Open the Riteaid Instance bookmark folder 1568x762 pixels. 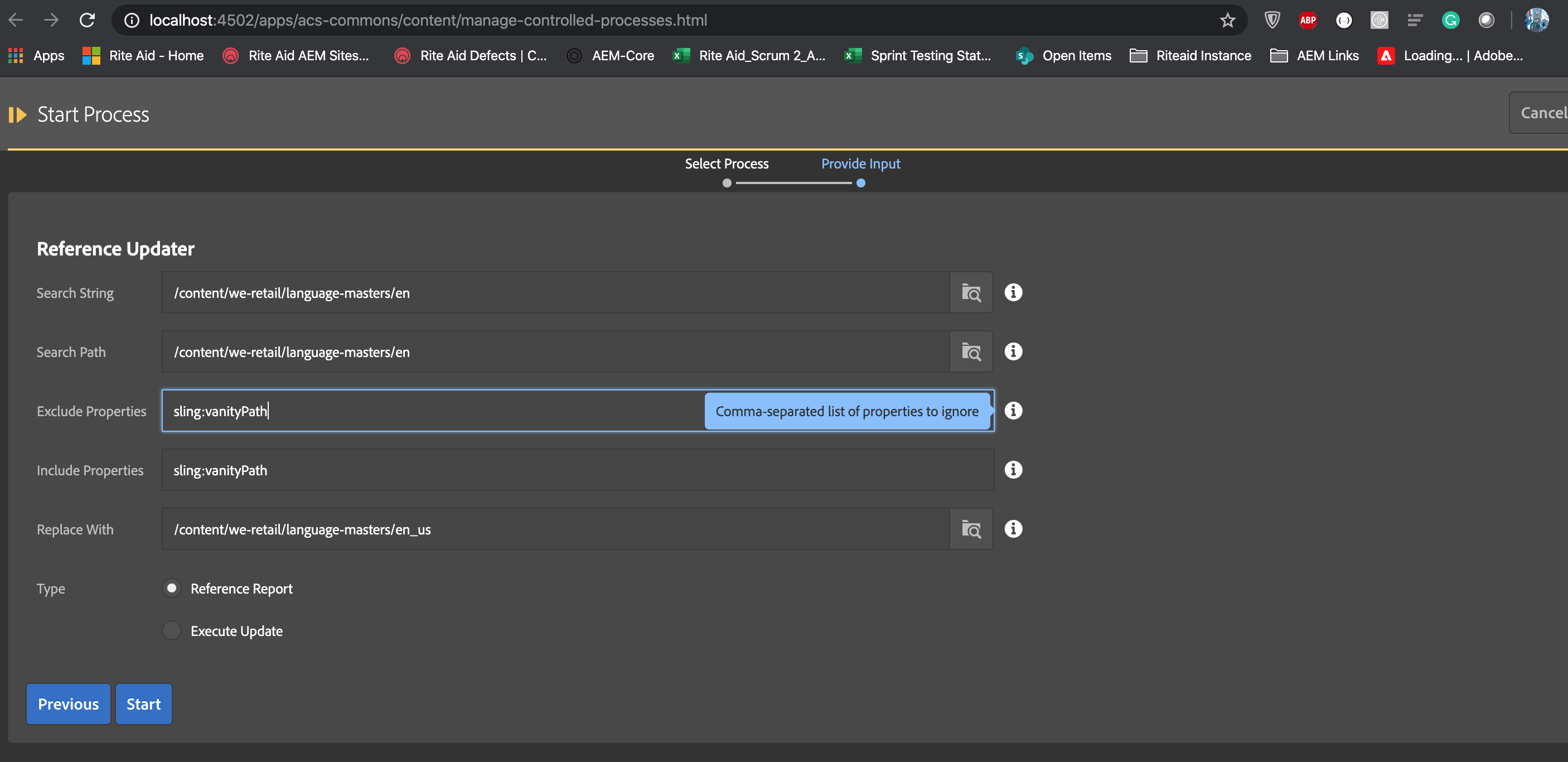point(1190,55)
